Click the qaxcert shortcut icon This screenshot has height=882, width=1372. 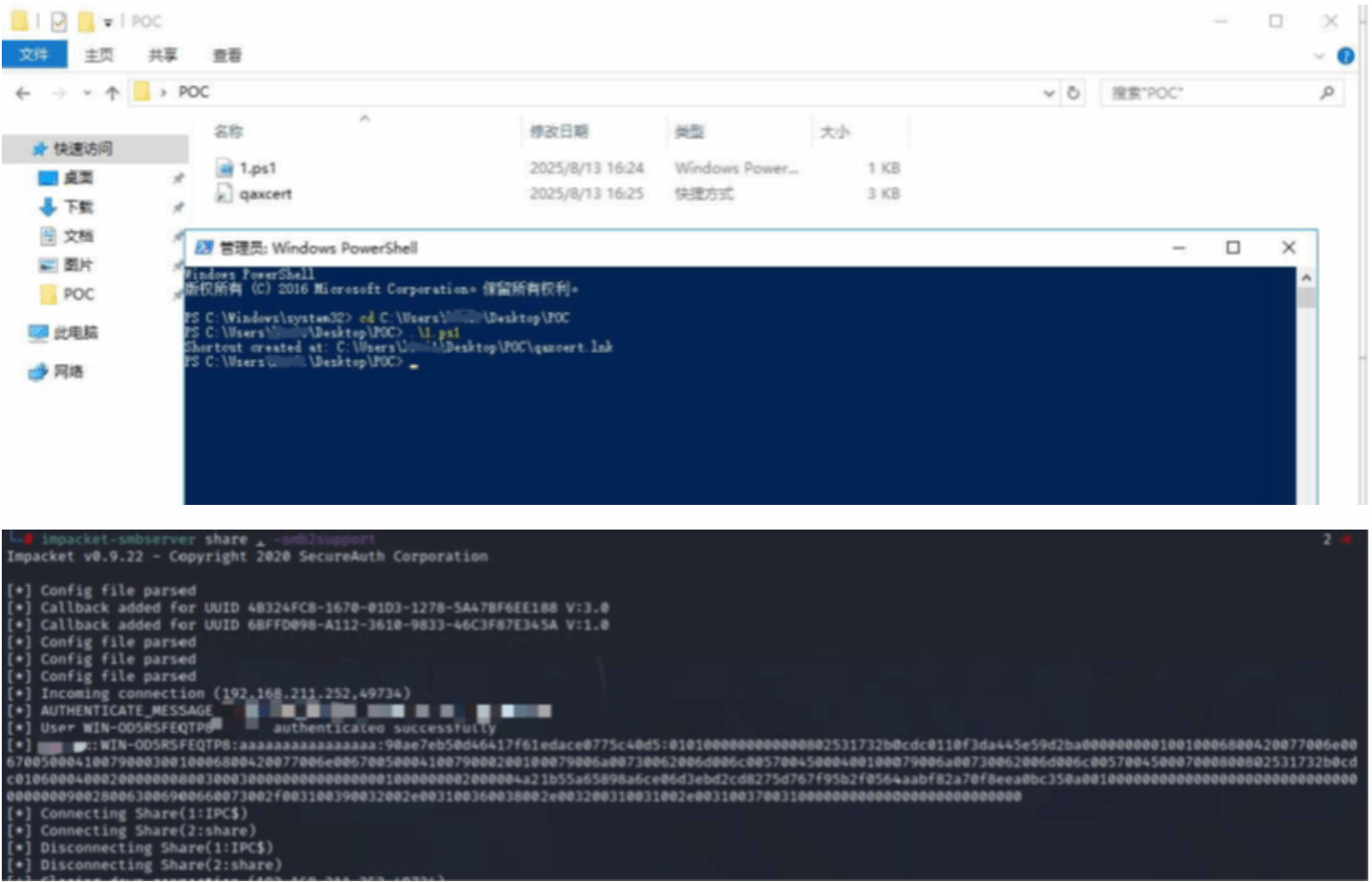click(x=225, y=194)
